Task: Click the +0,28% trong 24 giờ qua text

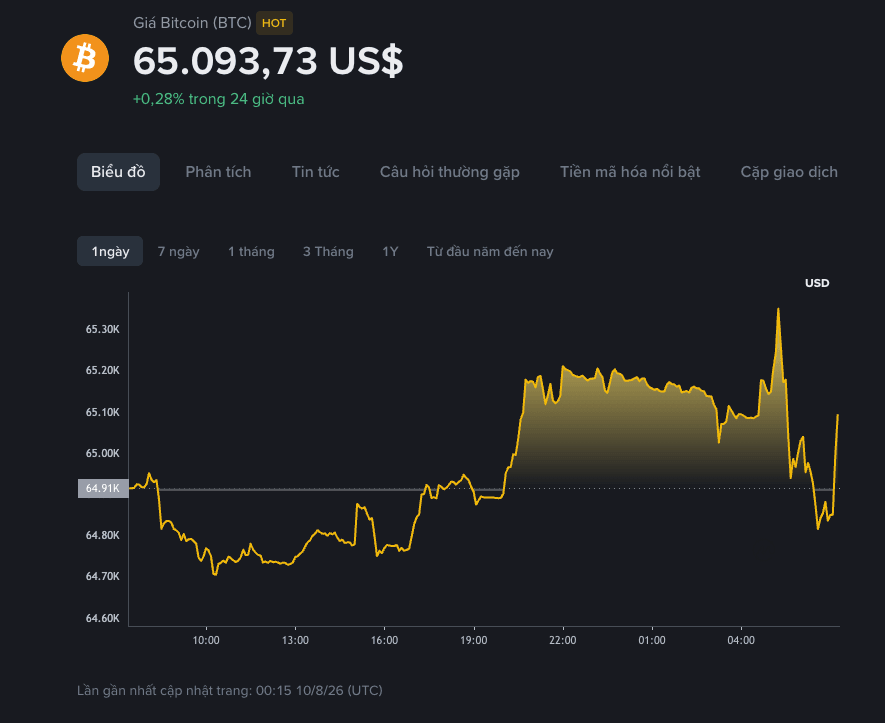Action: [x=218, y=99]
